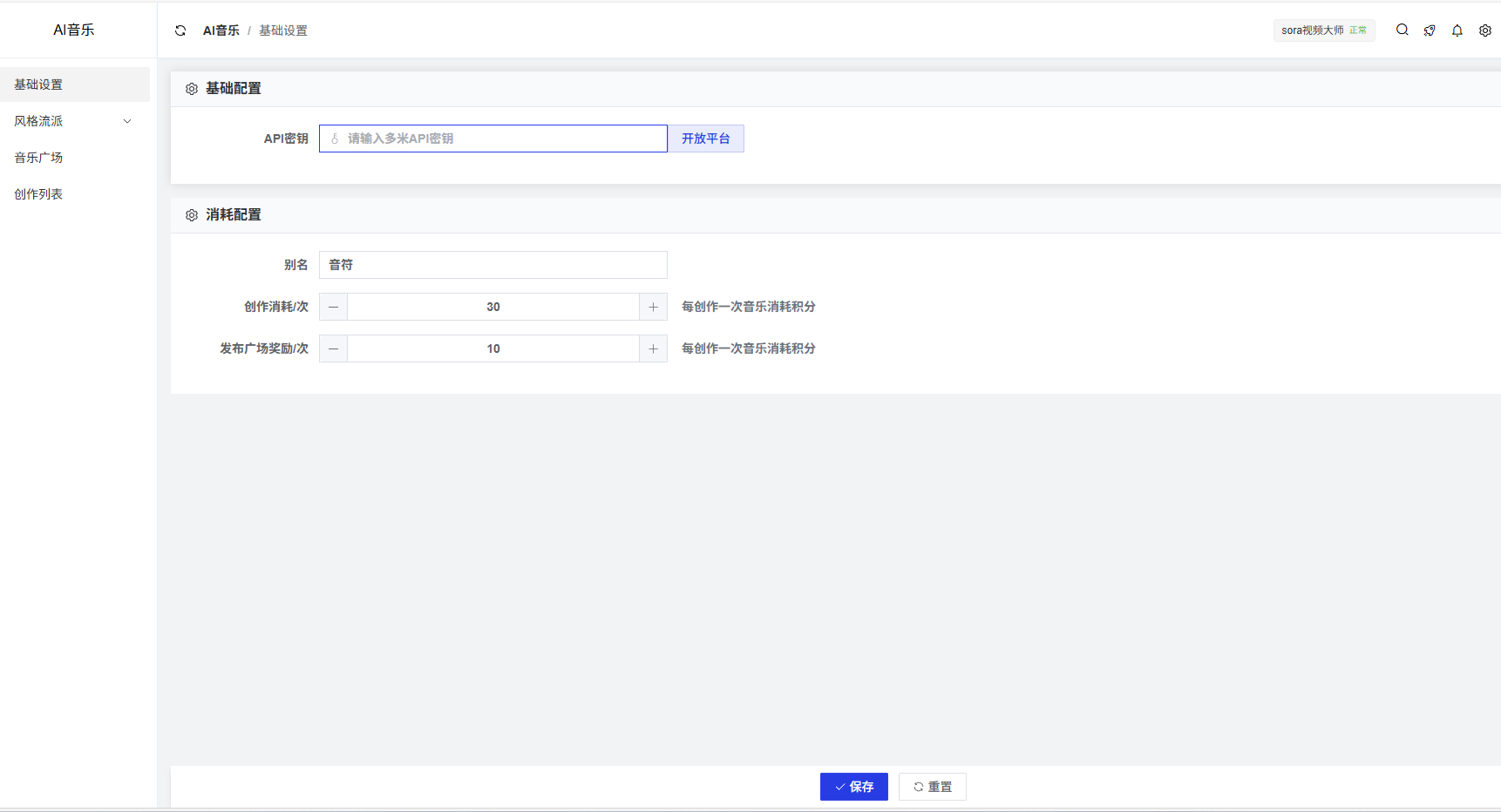1501x812 pixels.
Task: Open notifications bell icon
Action: 1457,30
